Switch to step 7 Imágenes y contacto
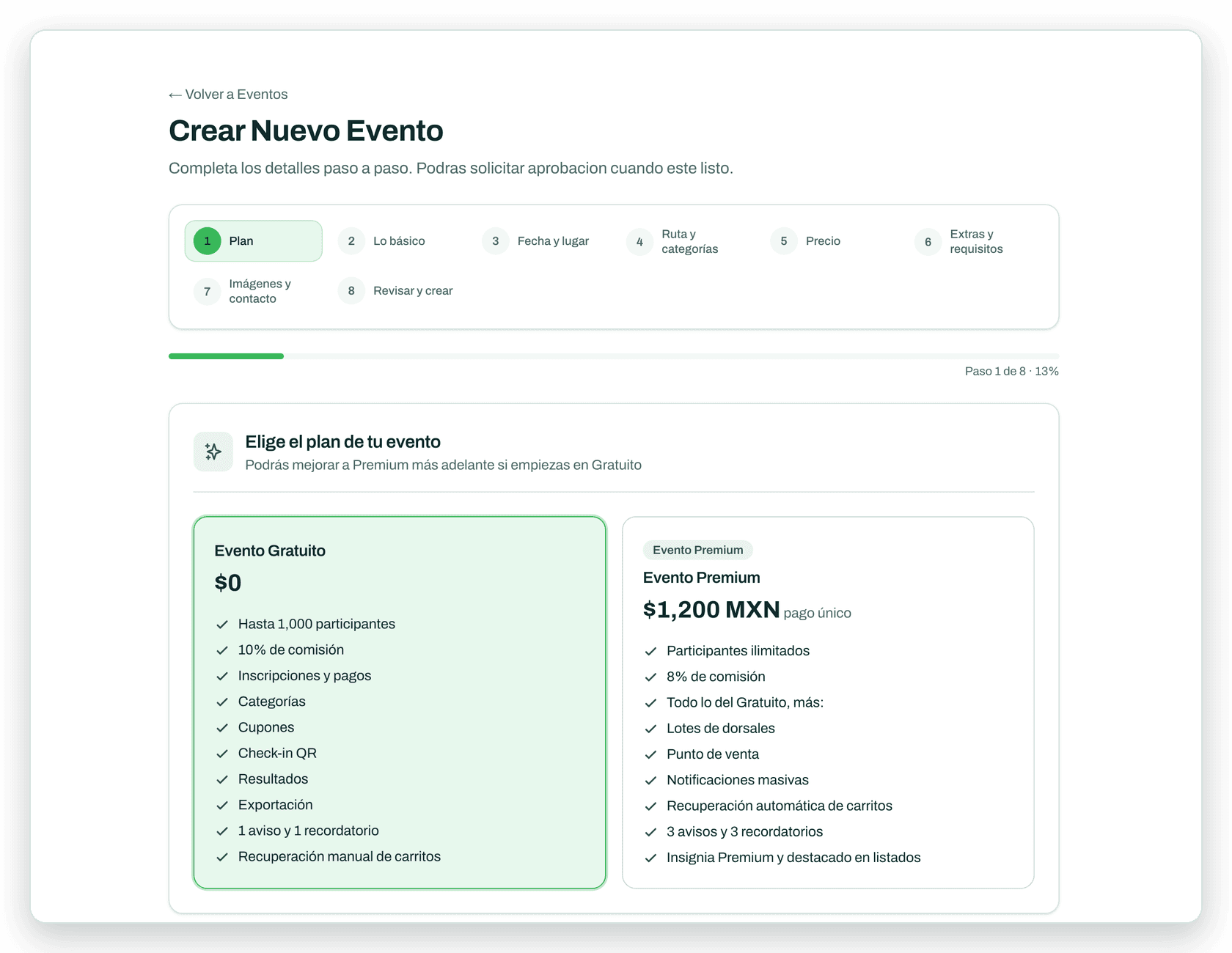This screenshot has width=1232, height=953. tap(253, 291)
